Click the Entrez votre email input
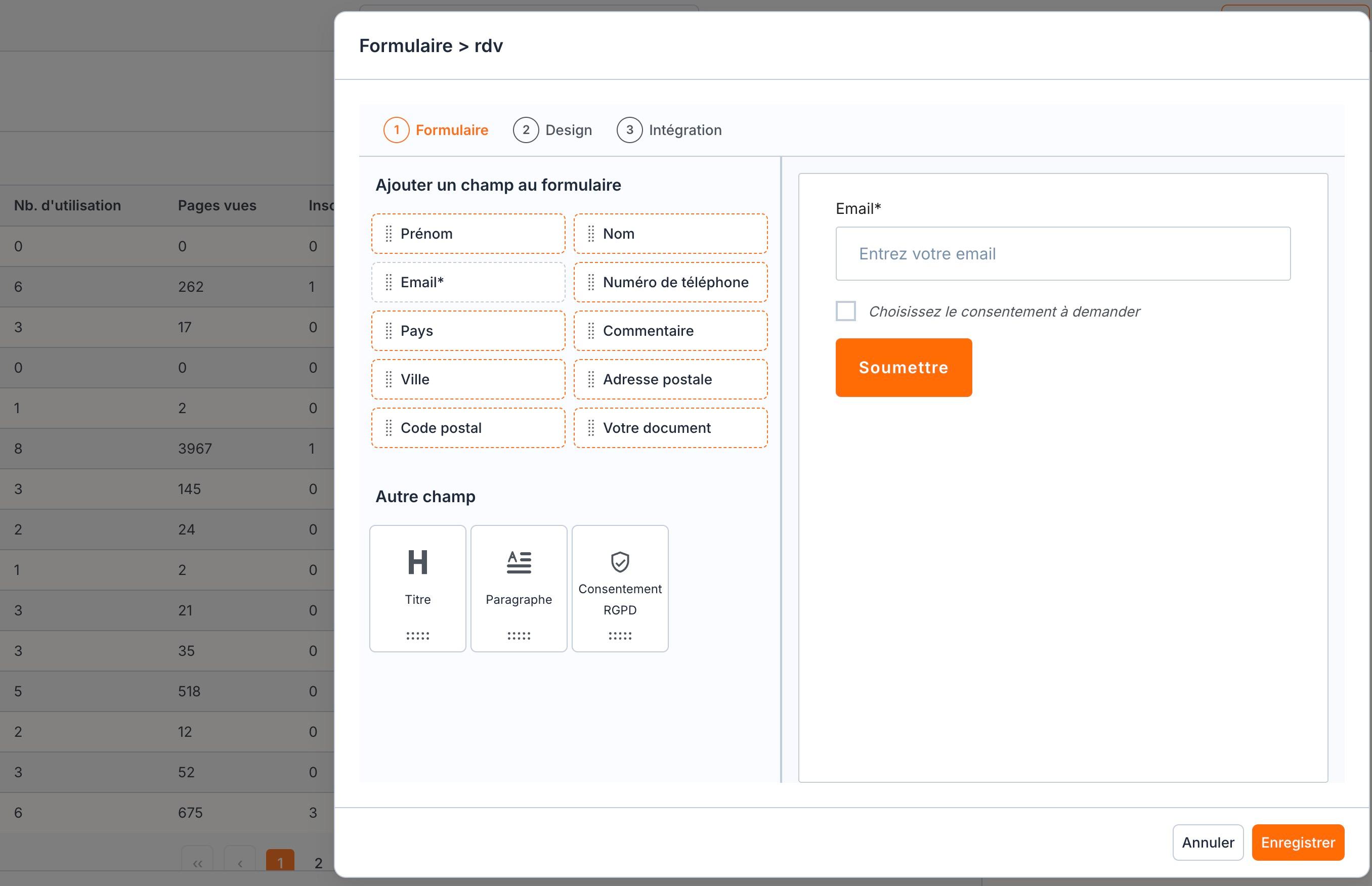1372x886 pixels. [1063, 254]
